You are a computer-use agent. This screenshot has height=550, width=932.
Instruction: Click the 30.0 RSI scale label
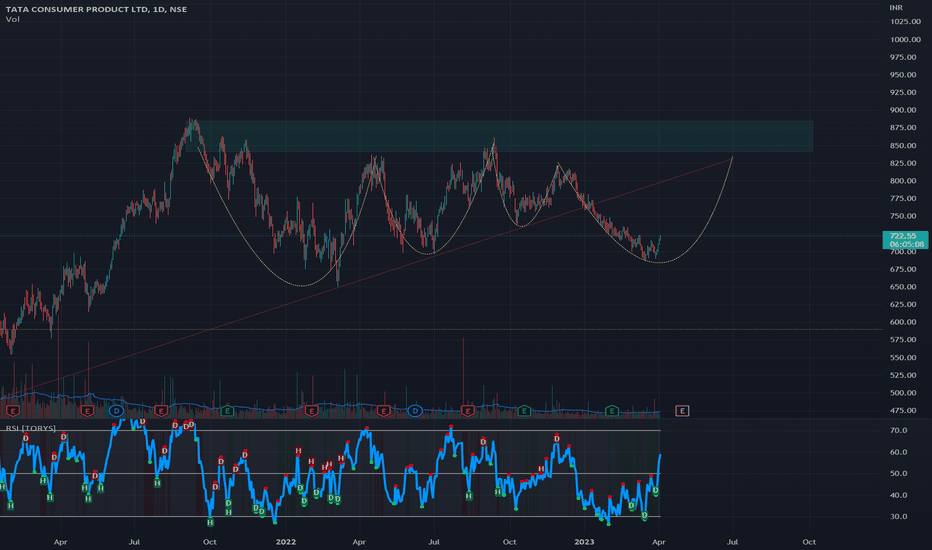pos(898,516)
